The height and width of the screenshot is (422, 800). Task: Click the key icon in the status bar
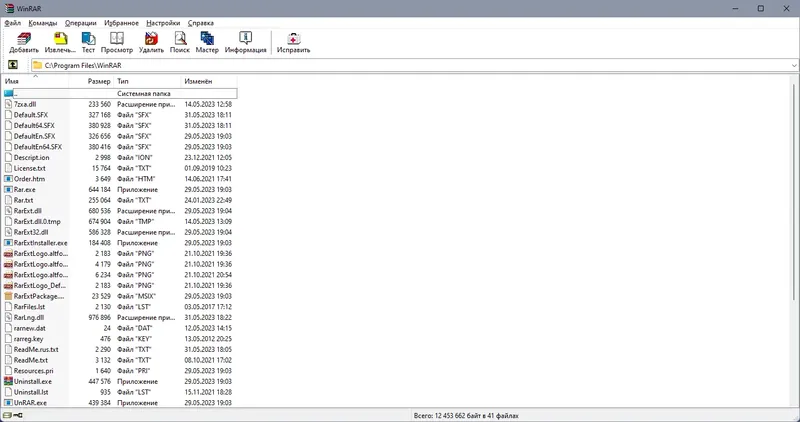pyautogui.click(x=18, y=415)
